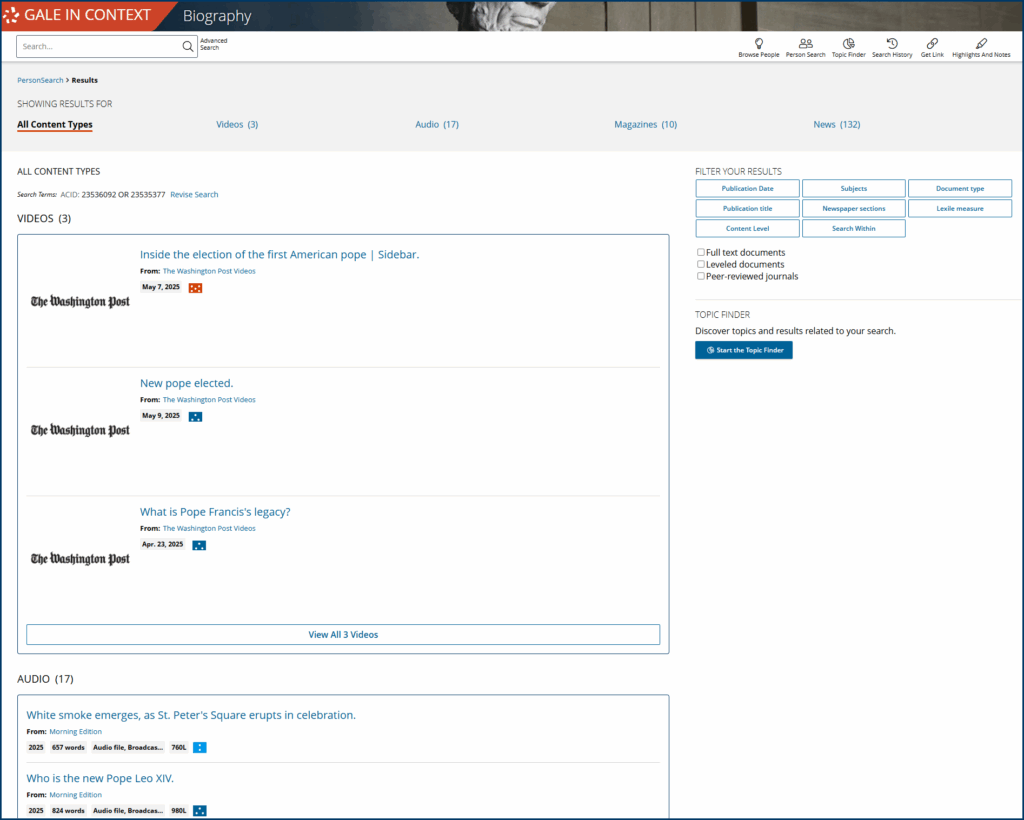Open the Newspaper sections filter
This screenshot has height=820, width=1024.
coord(854,209)
